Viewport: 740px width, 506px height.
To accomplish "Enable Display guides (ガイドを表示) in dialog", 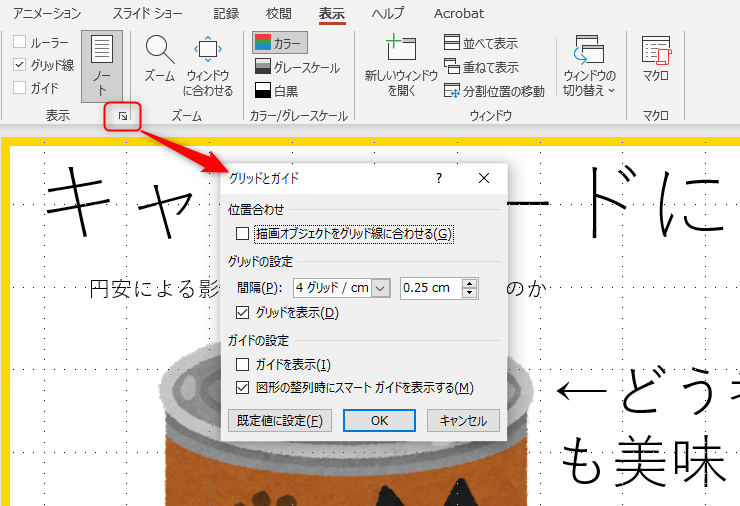I will click(242, 364).
